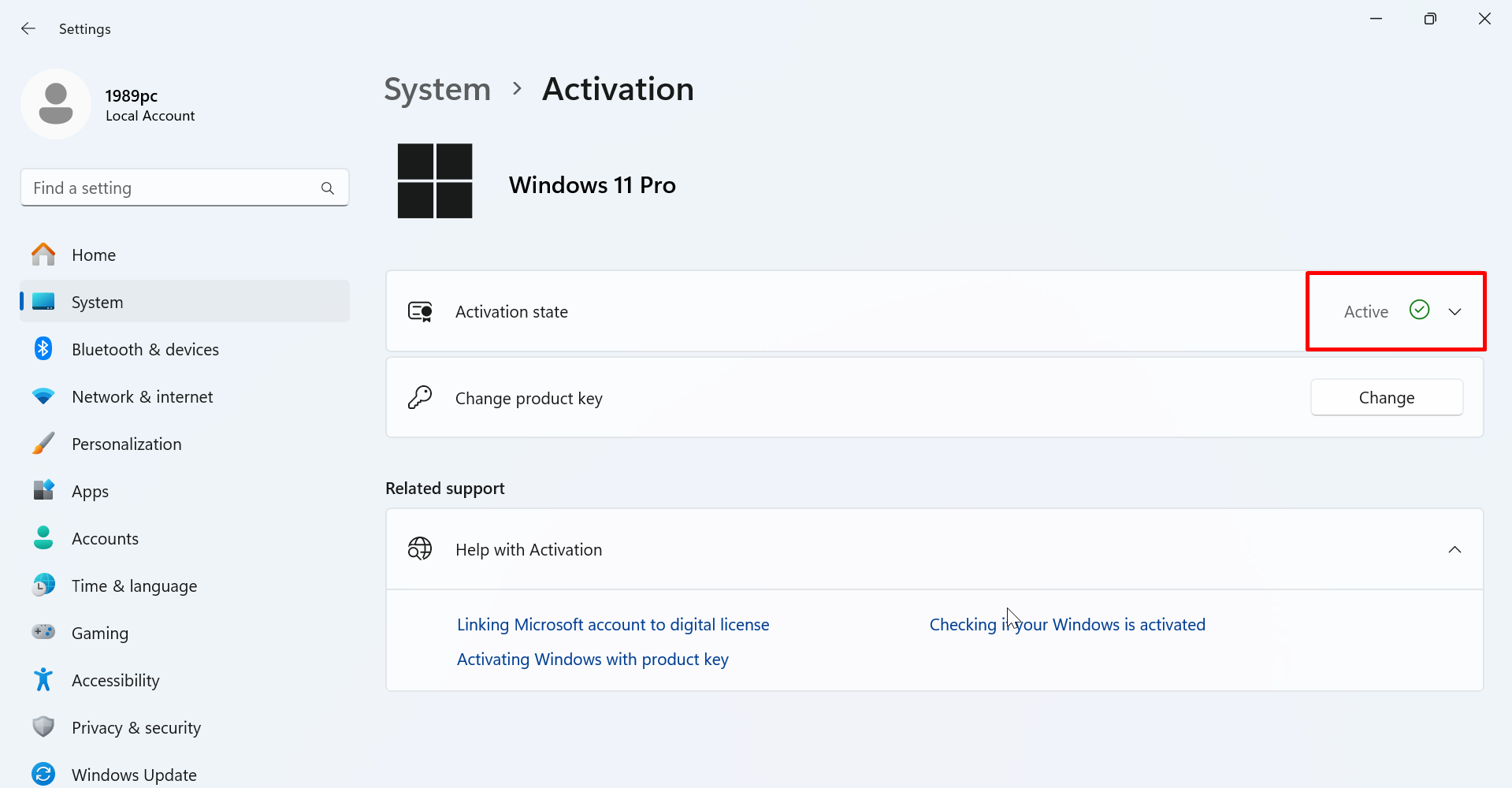The height and width of the screenshot is (788, 1512).
Task: Click the Windows Update refresh icon
Action: tap(43, 774)
